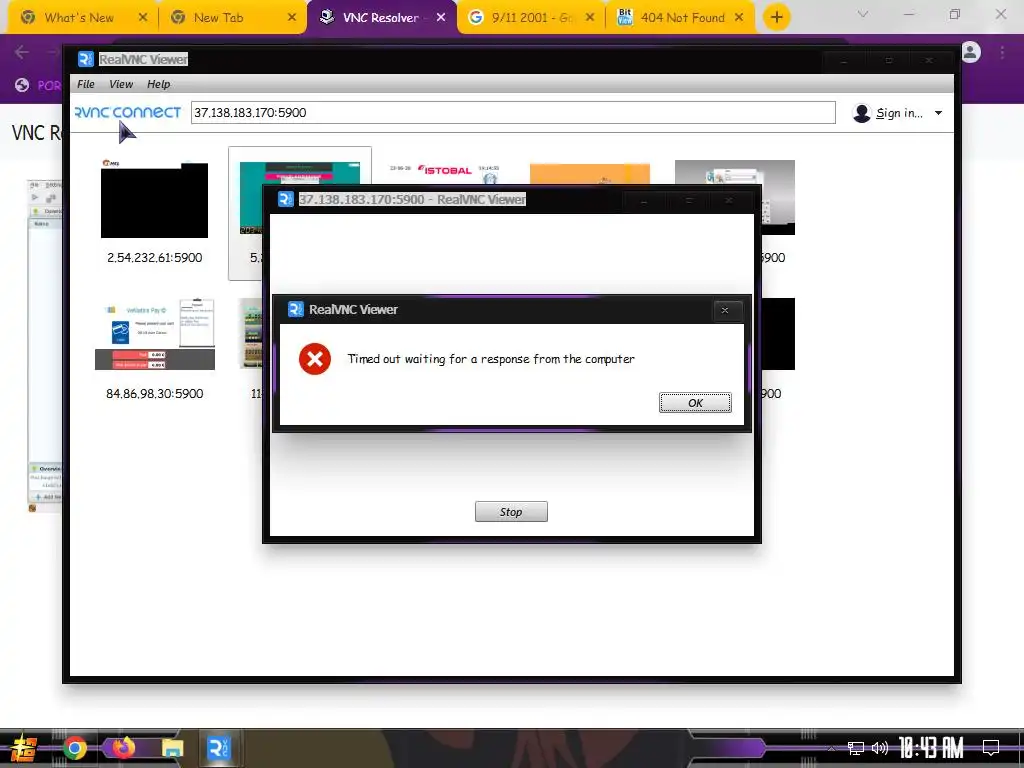The image size is (1024, 768).
Task: Close the RealVNC Viewer error dialog
Action: pos(725,310)
